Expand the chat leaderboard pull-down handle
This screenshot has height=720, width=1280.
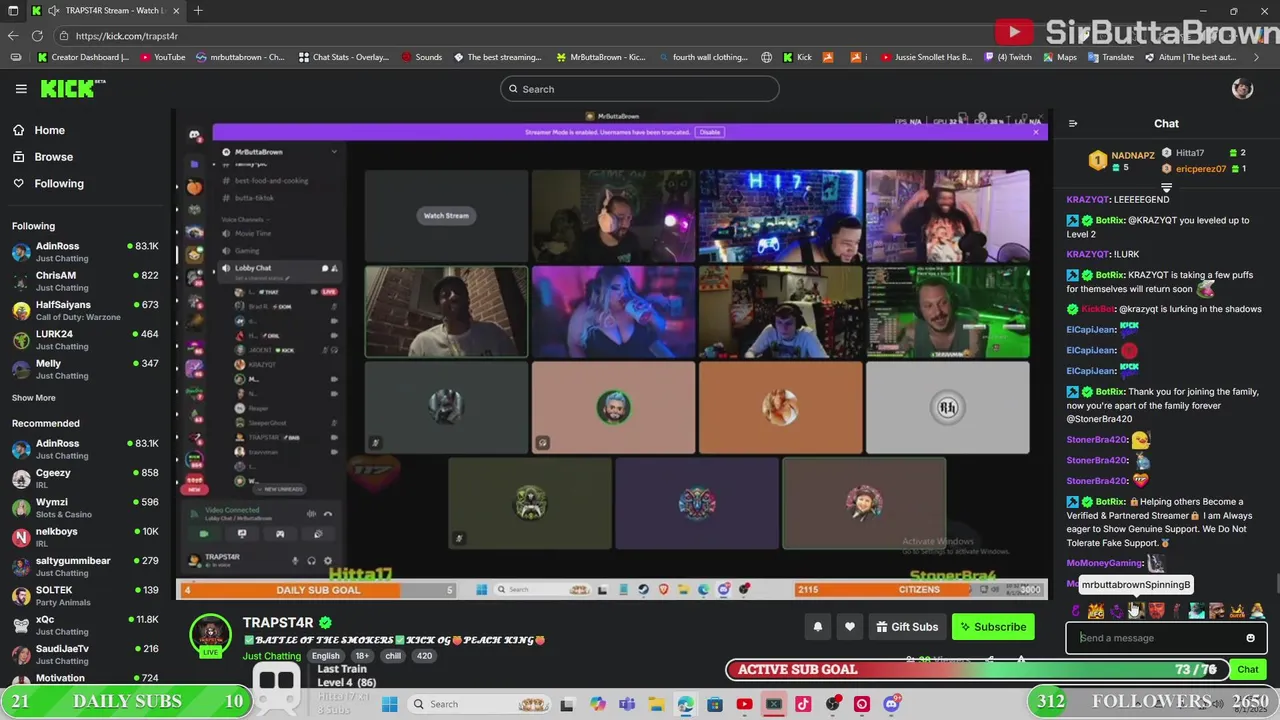click(1166, 187)
